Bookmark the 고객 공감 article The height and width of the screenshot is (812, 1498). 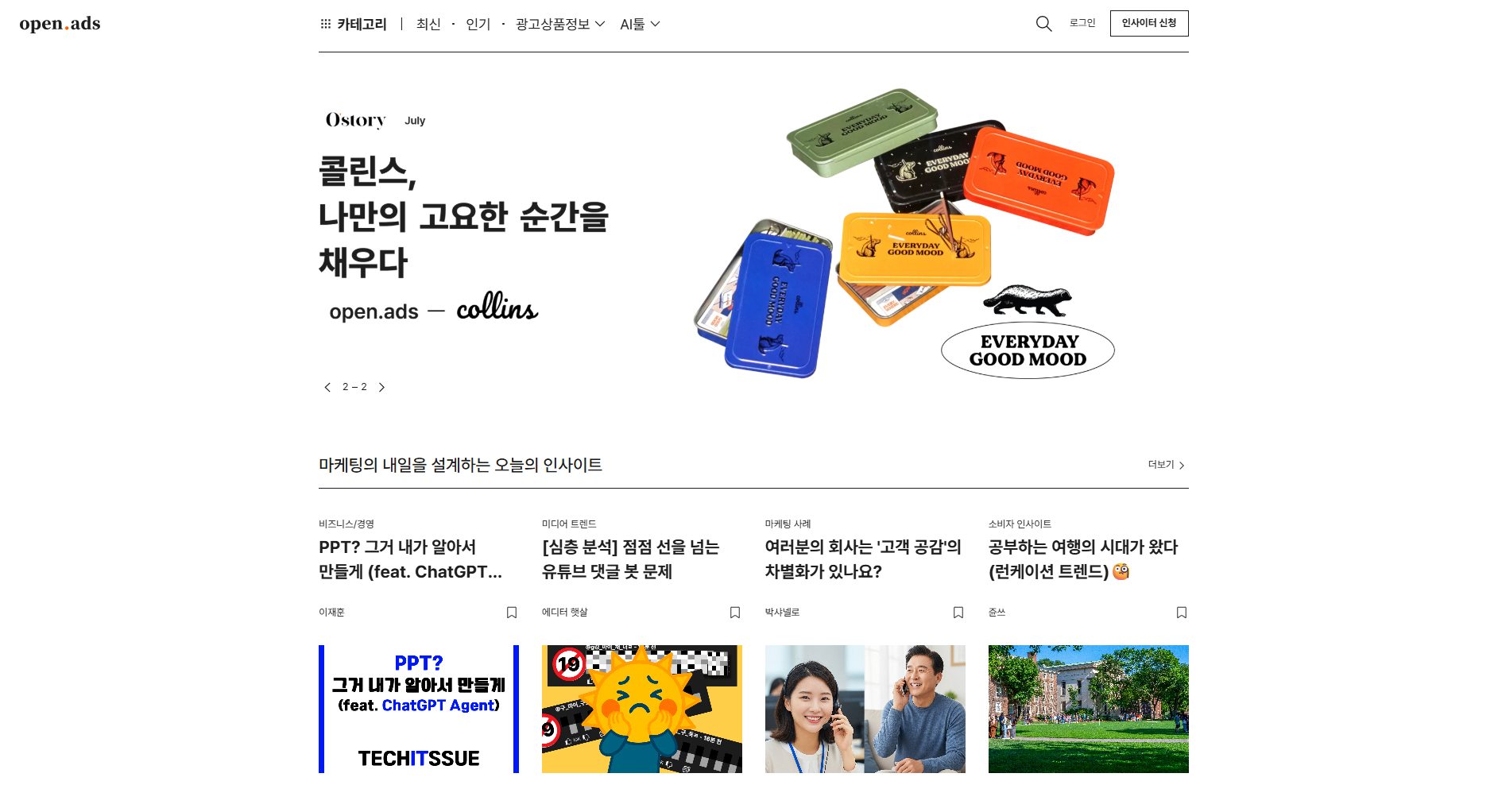958,613
